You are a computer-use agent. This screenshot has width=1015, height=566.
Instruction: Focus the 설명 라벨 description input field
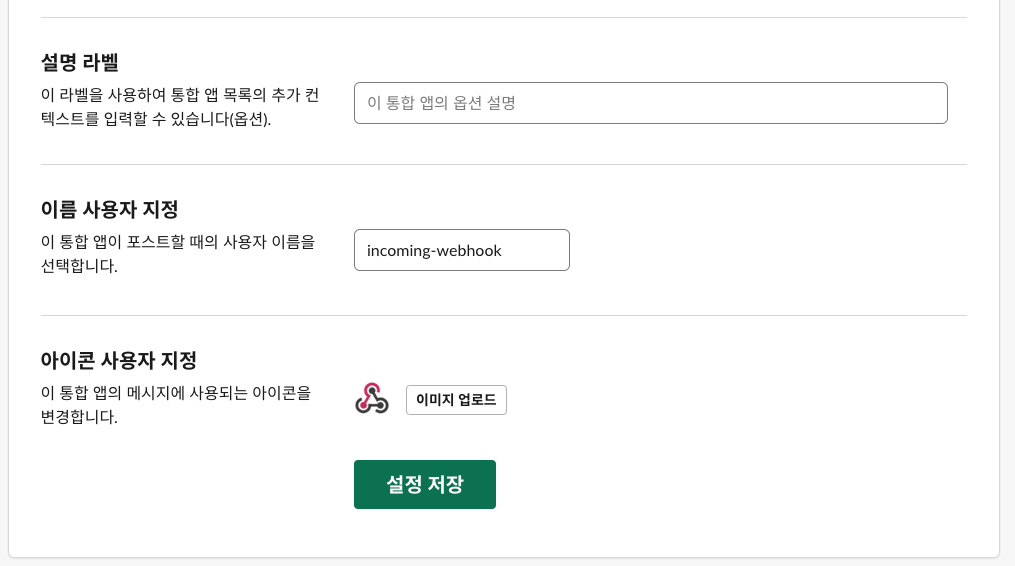tap(650, 103)
